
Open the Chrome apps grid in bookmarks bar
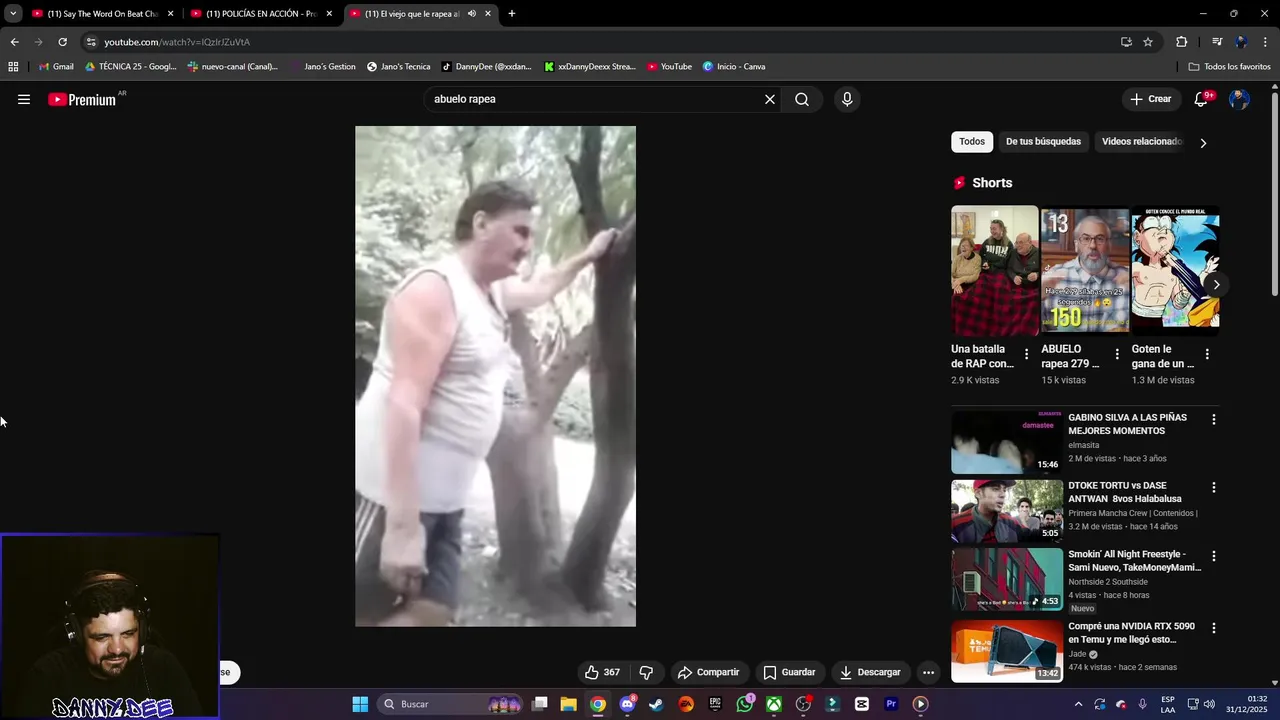coord(13,67)
